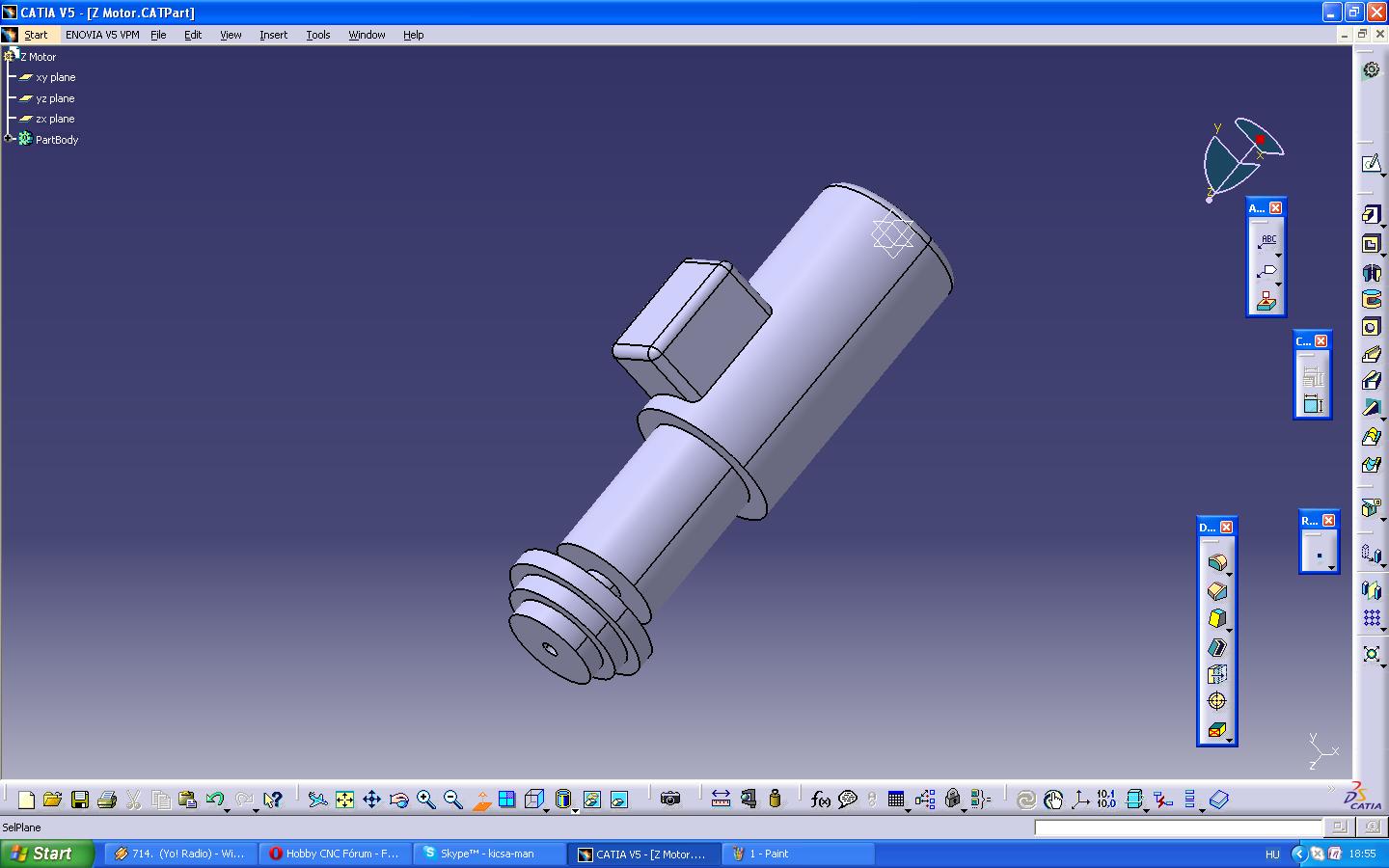Select the xy plane in tree

point(55,77)
